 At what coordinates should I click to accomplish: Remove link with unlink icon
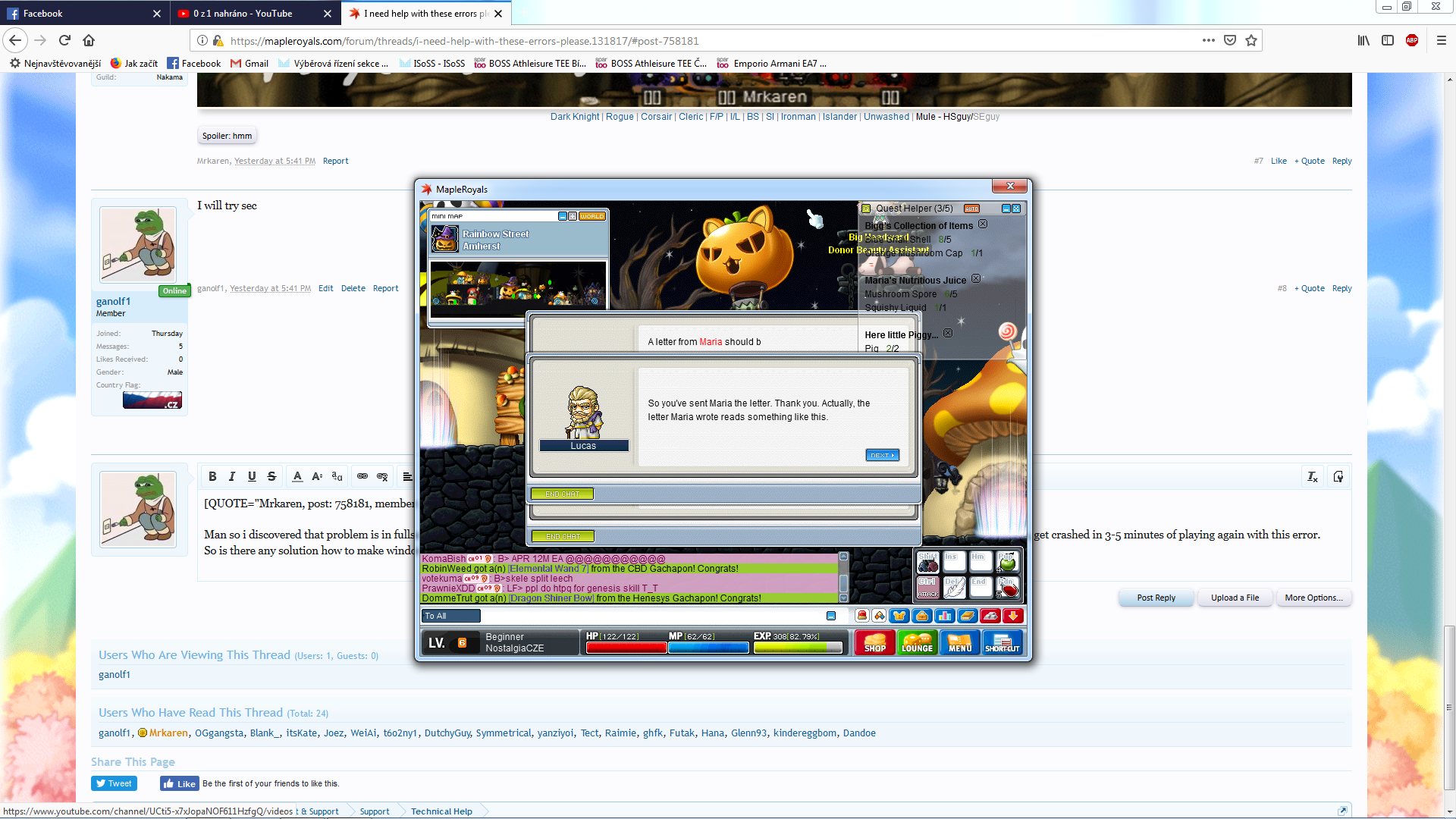click(382, 476)
